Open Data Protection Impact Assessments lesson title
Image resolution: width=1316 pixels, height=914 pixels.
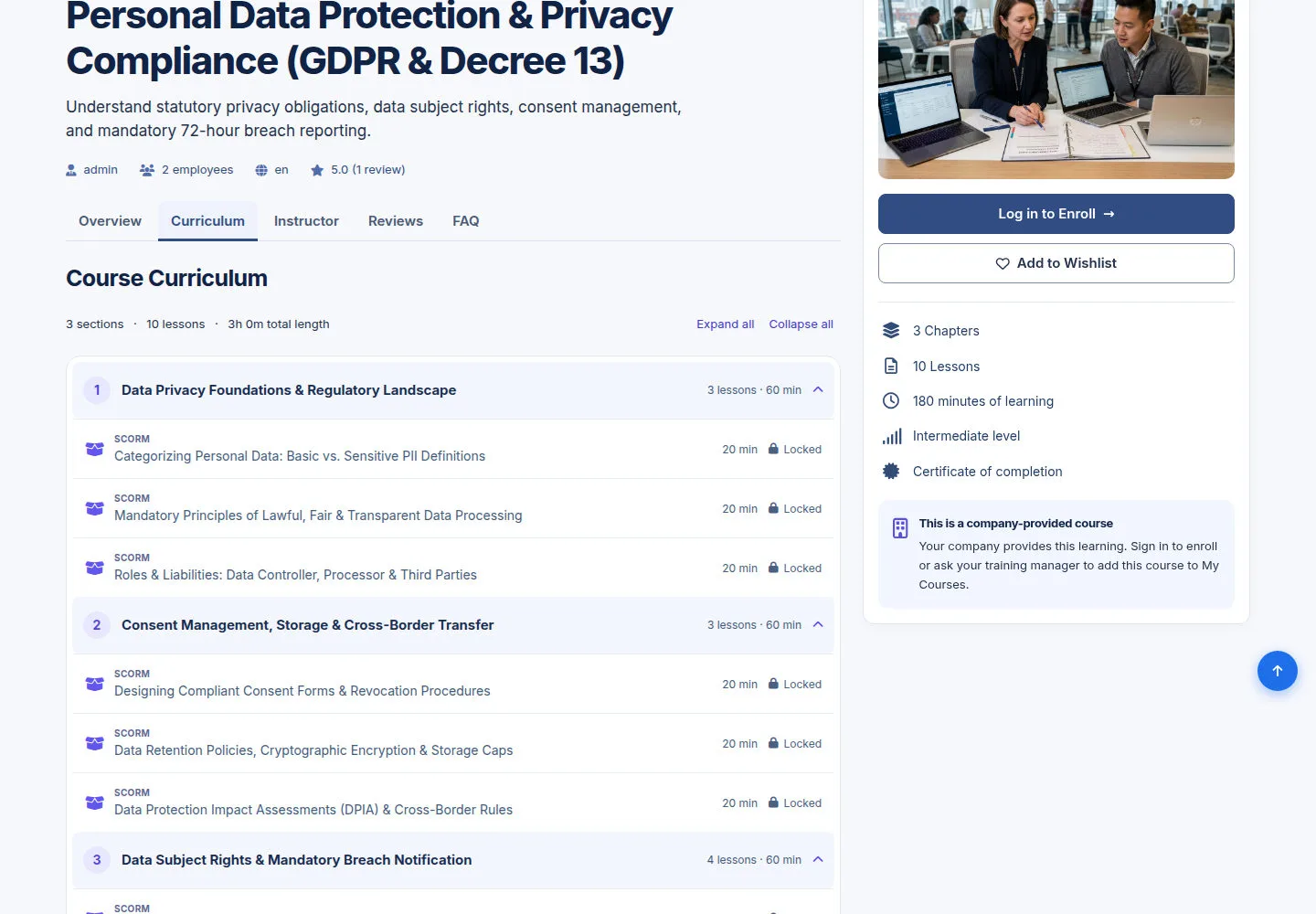313,810
